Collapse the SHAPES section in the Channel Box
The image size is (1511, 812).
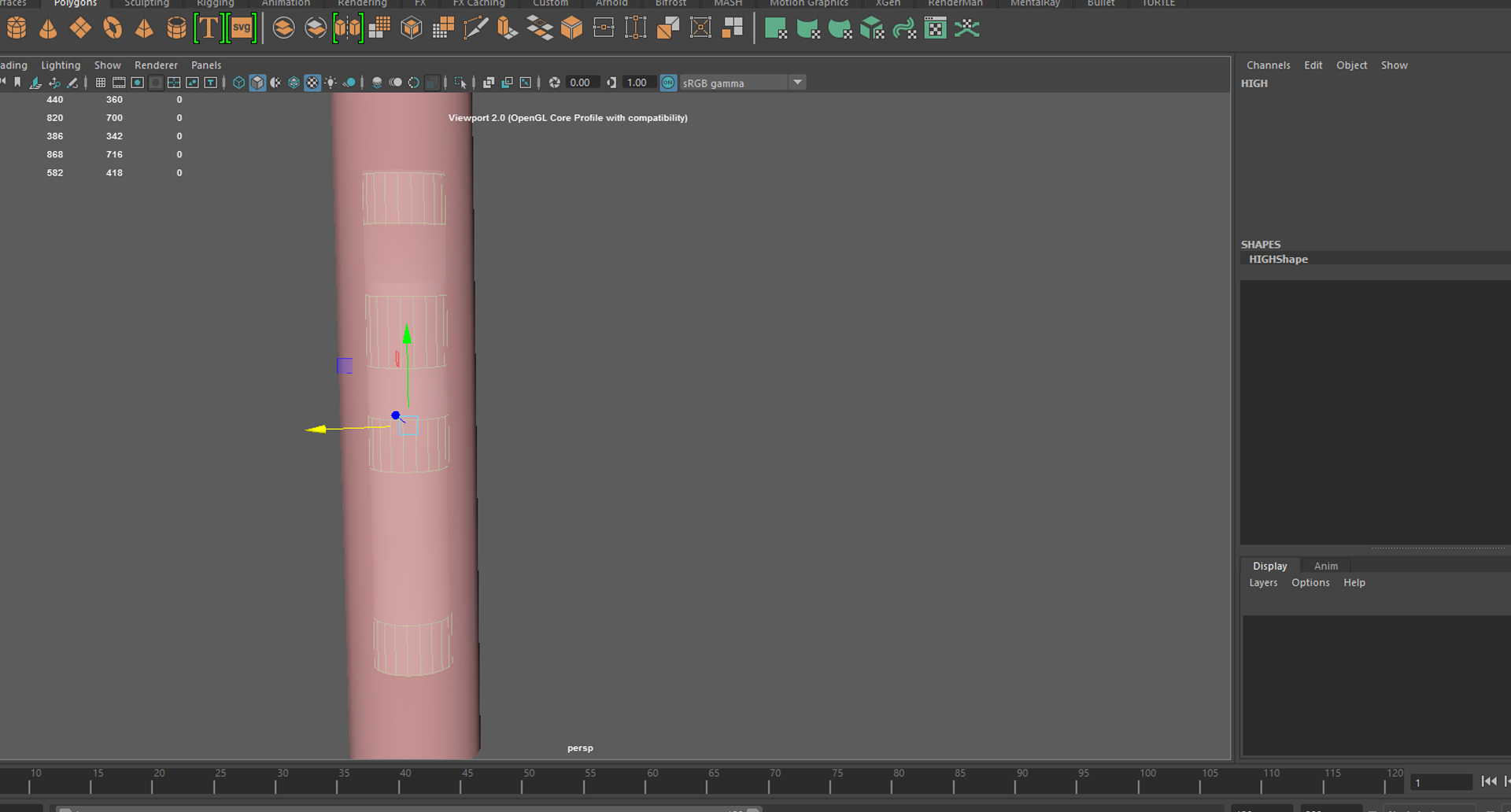pos(1261,244)
